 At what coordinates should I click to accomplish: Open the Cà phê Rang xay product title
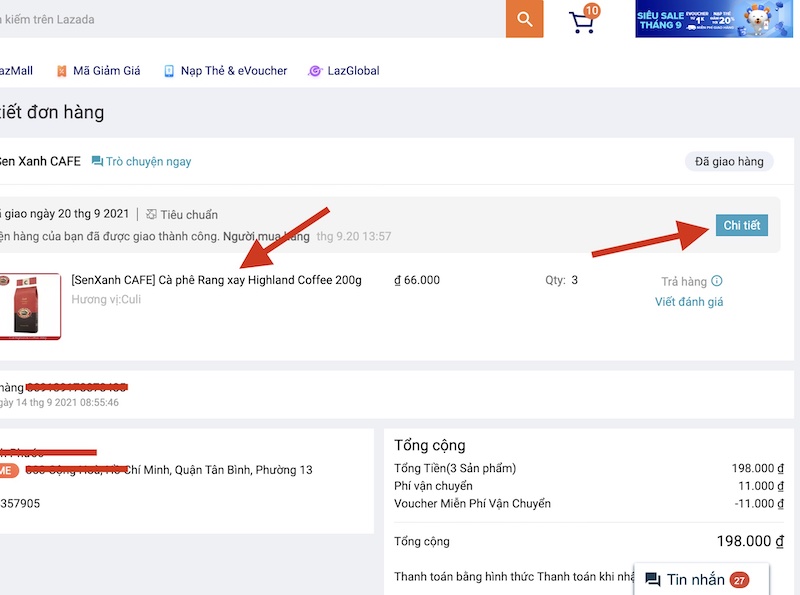[x=216, y=280]
